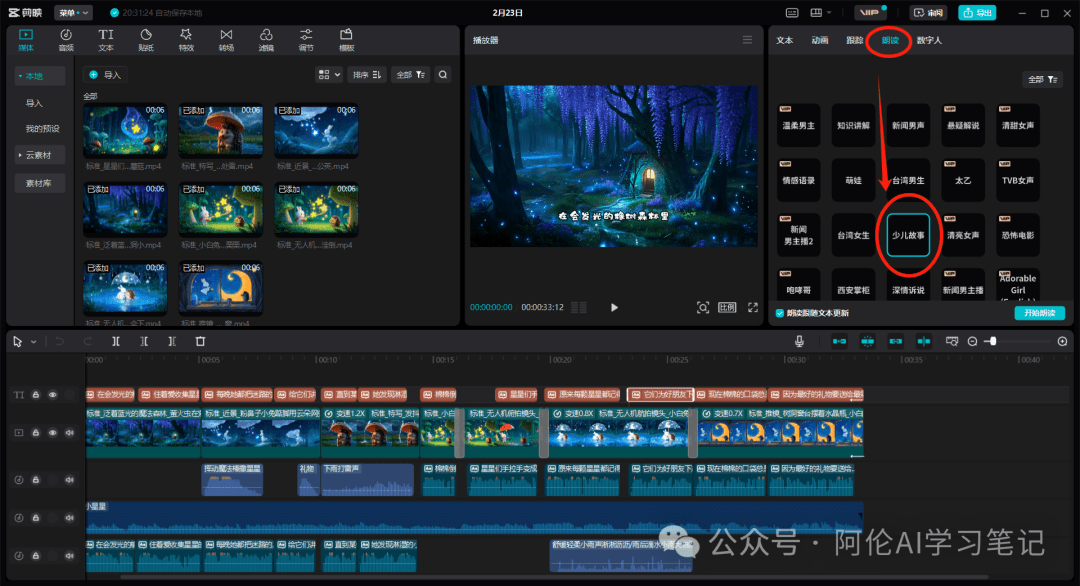Open the 素材库 material library
Screen dimensions: 1080x586
click(40, 183)
